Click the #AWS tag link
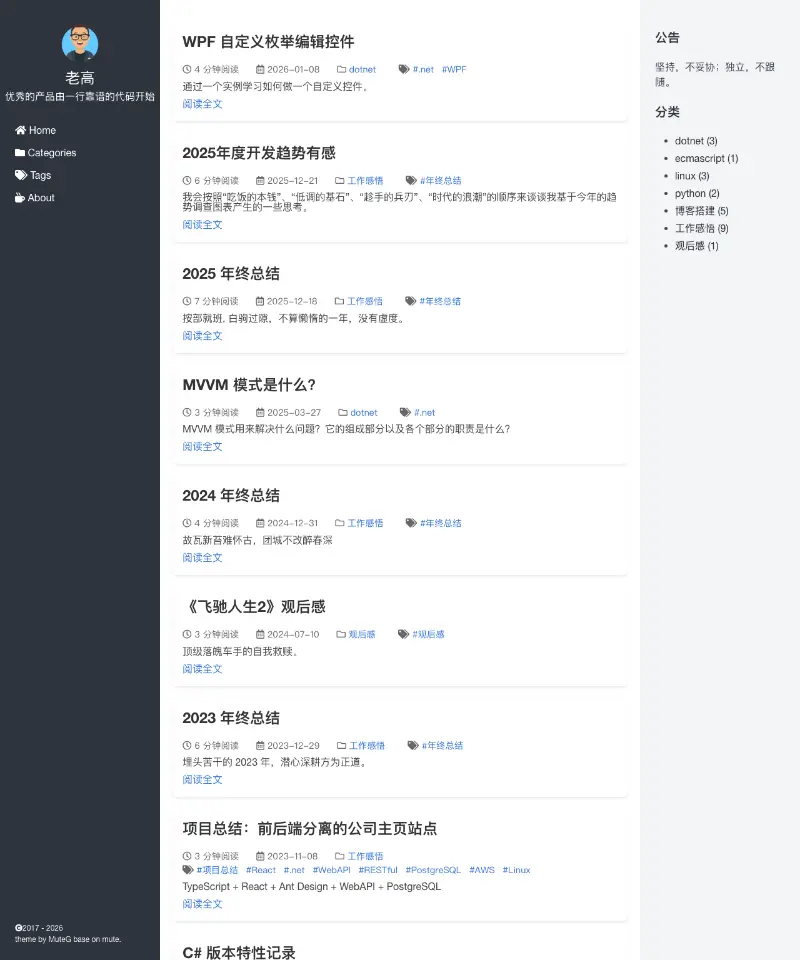The width and height of the screenshot is (800, 960). [482, 870]
